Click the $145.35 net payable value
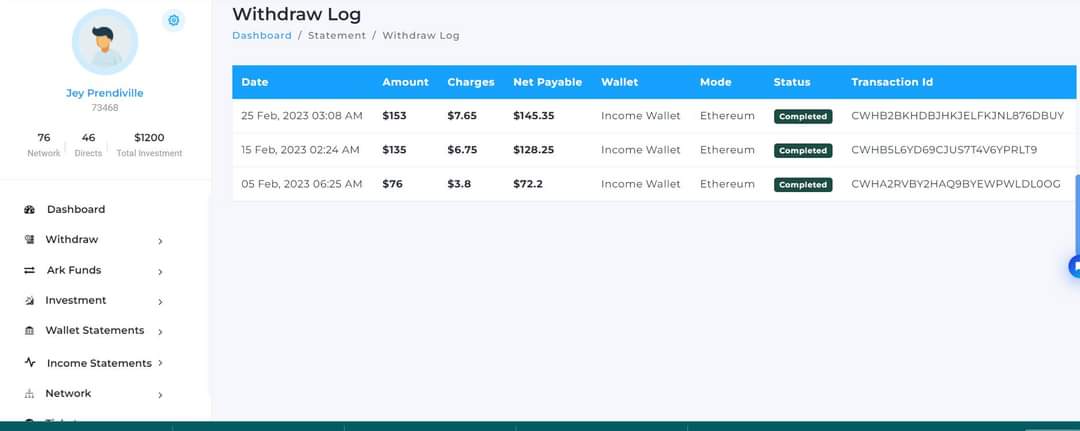This screenshot has width=1080, height=431. pyautogui.click(x=534, y=116)
